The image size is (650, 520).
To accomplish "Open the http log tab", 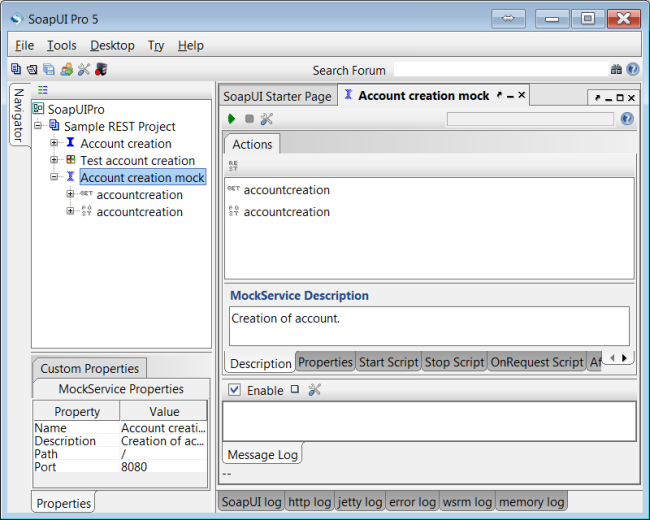I will [x=310, y=502].
